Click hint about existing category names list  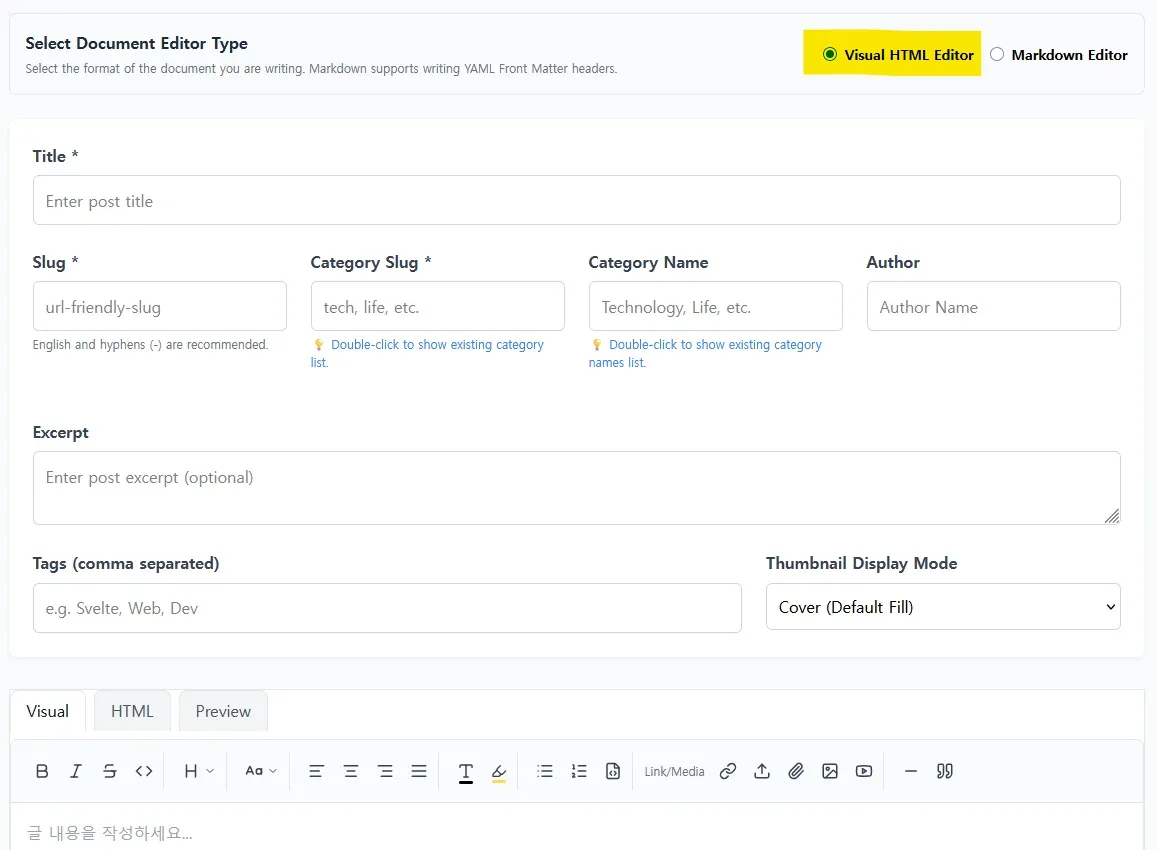point(705,353)
